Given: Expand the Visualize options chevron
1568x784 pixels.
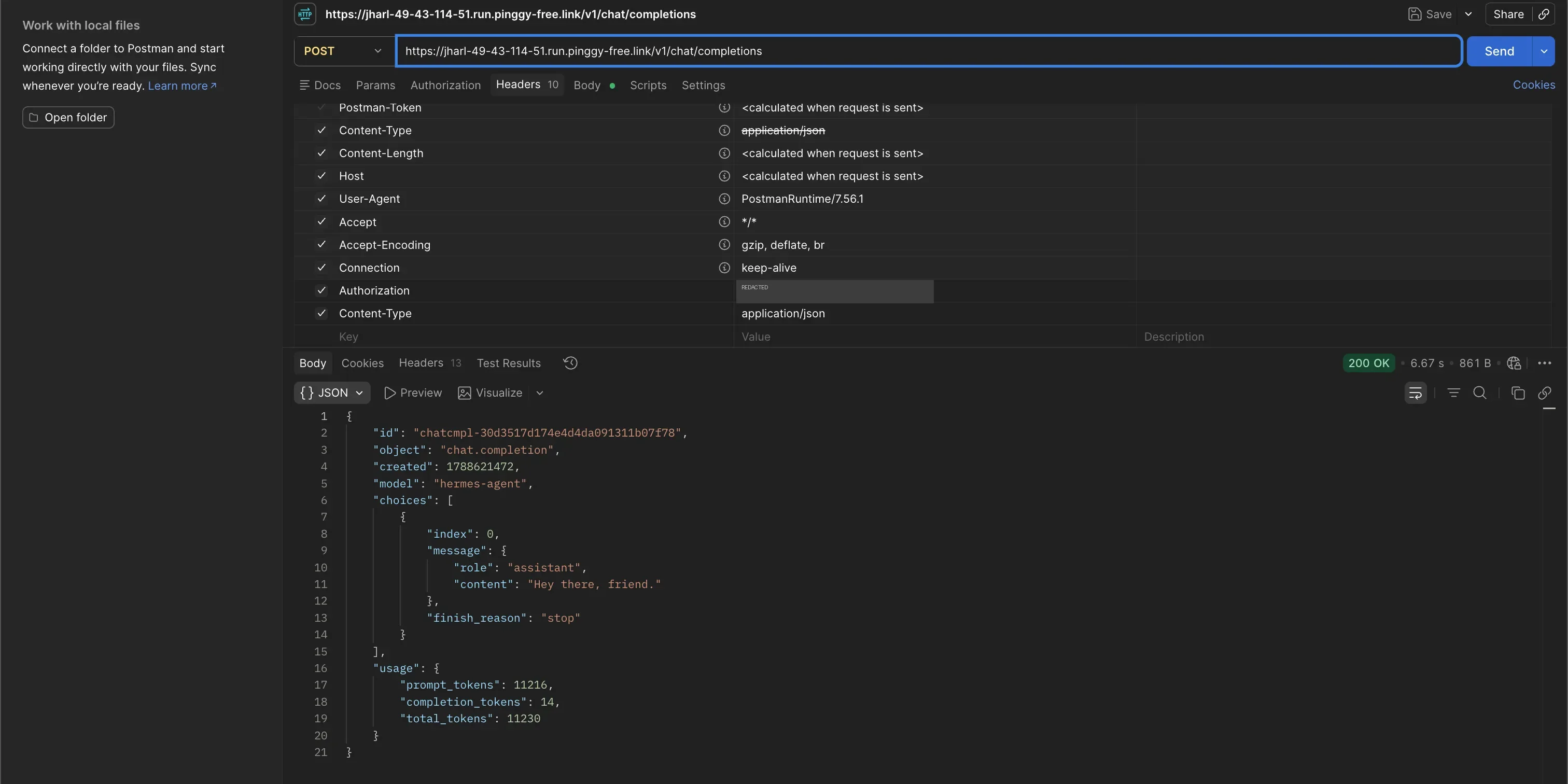Looking at the screenshot, I should click(x=539, y=393).
